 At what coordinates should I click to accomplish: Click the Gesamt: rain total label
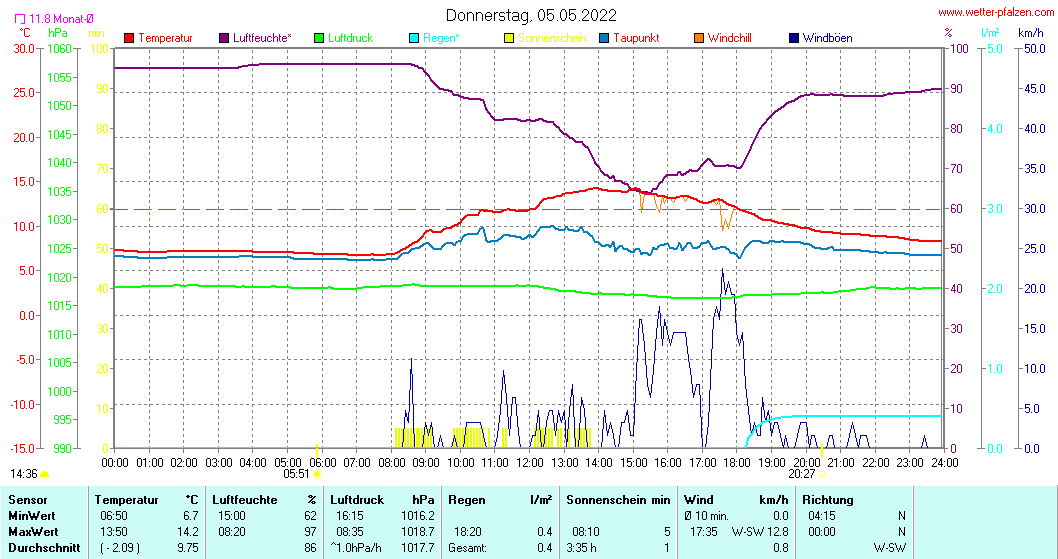coord(467,548)
